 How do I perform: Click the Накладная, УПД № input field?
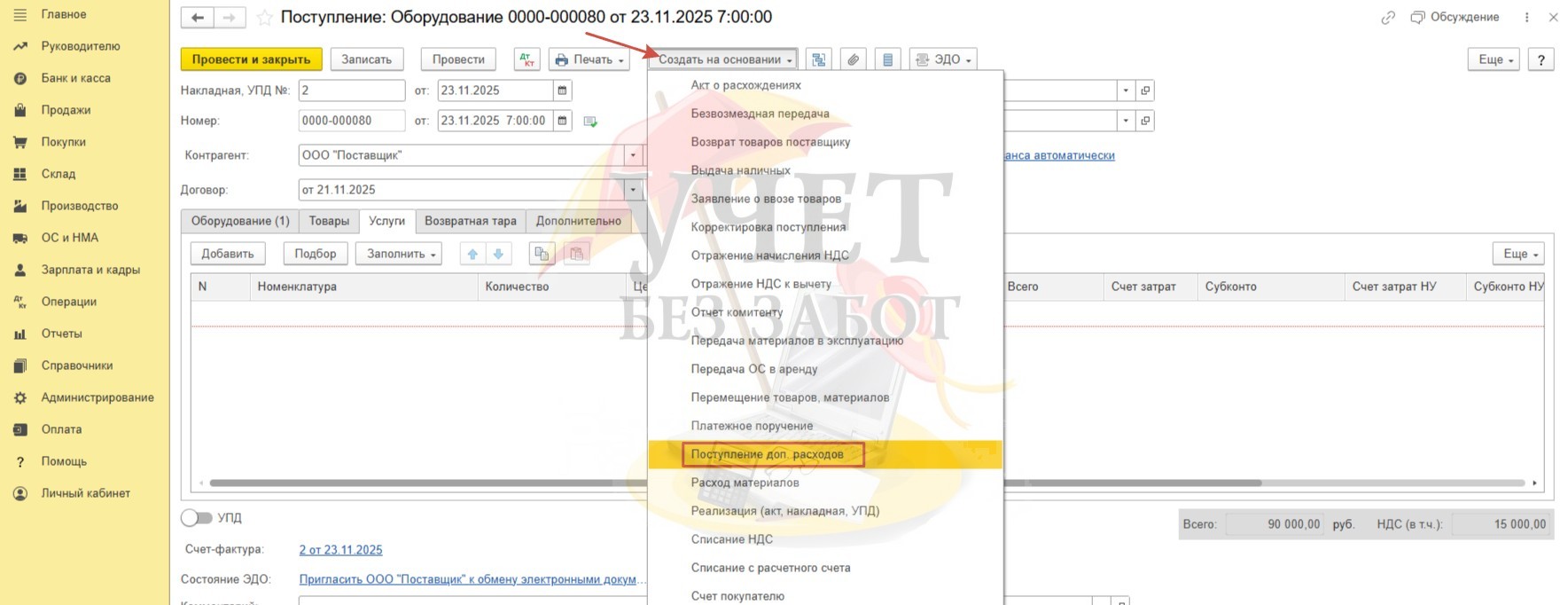[352, 90]
